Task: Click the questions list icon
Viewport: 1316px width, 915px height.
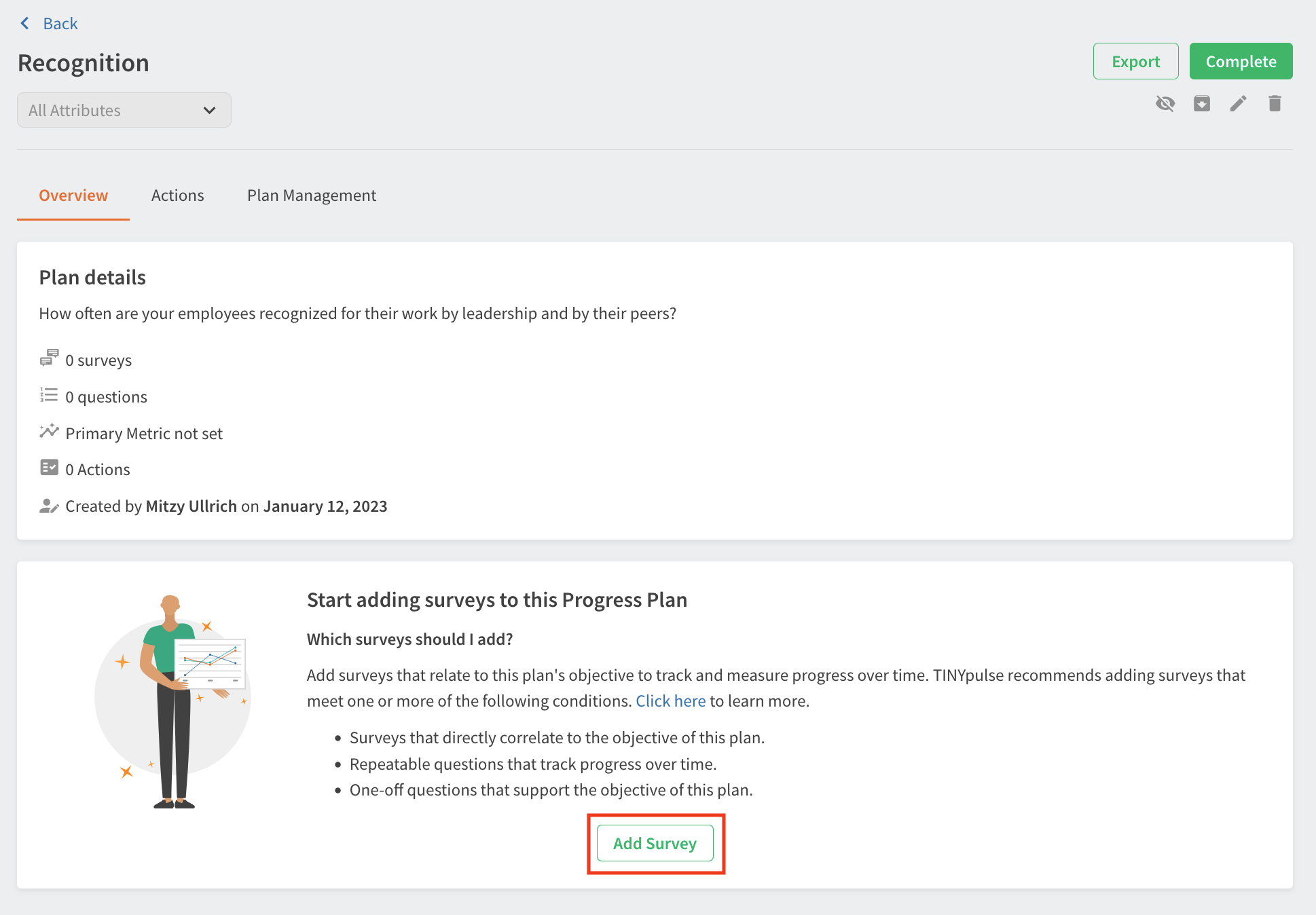Action: coord(49,395)
